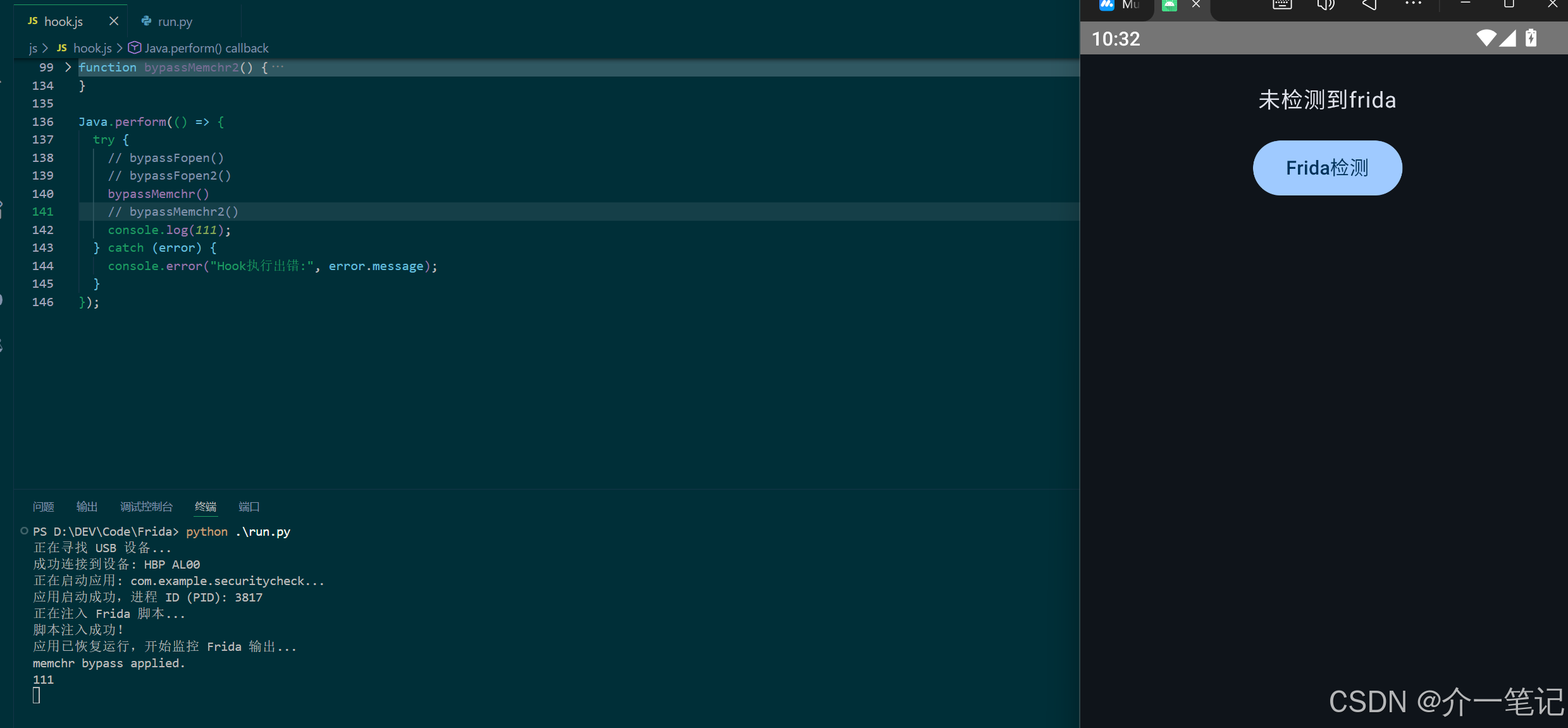Open the 输出 panel tab
Image resolution: width=1568 pixels, height=728 pixels.
click(87, 507)
